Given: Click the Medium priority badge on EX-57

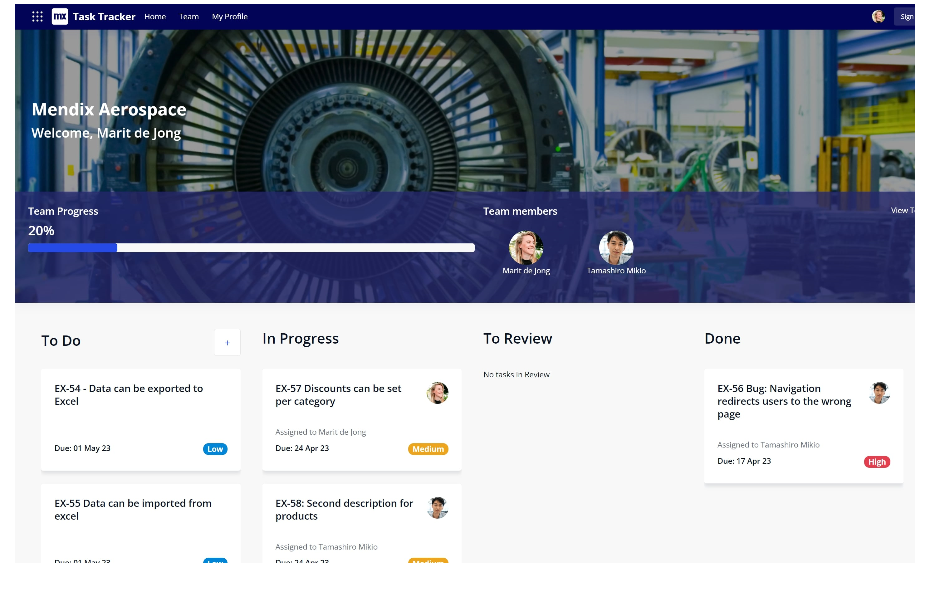Looking at the screenshot, I should (x=428, y=449).
